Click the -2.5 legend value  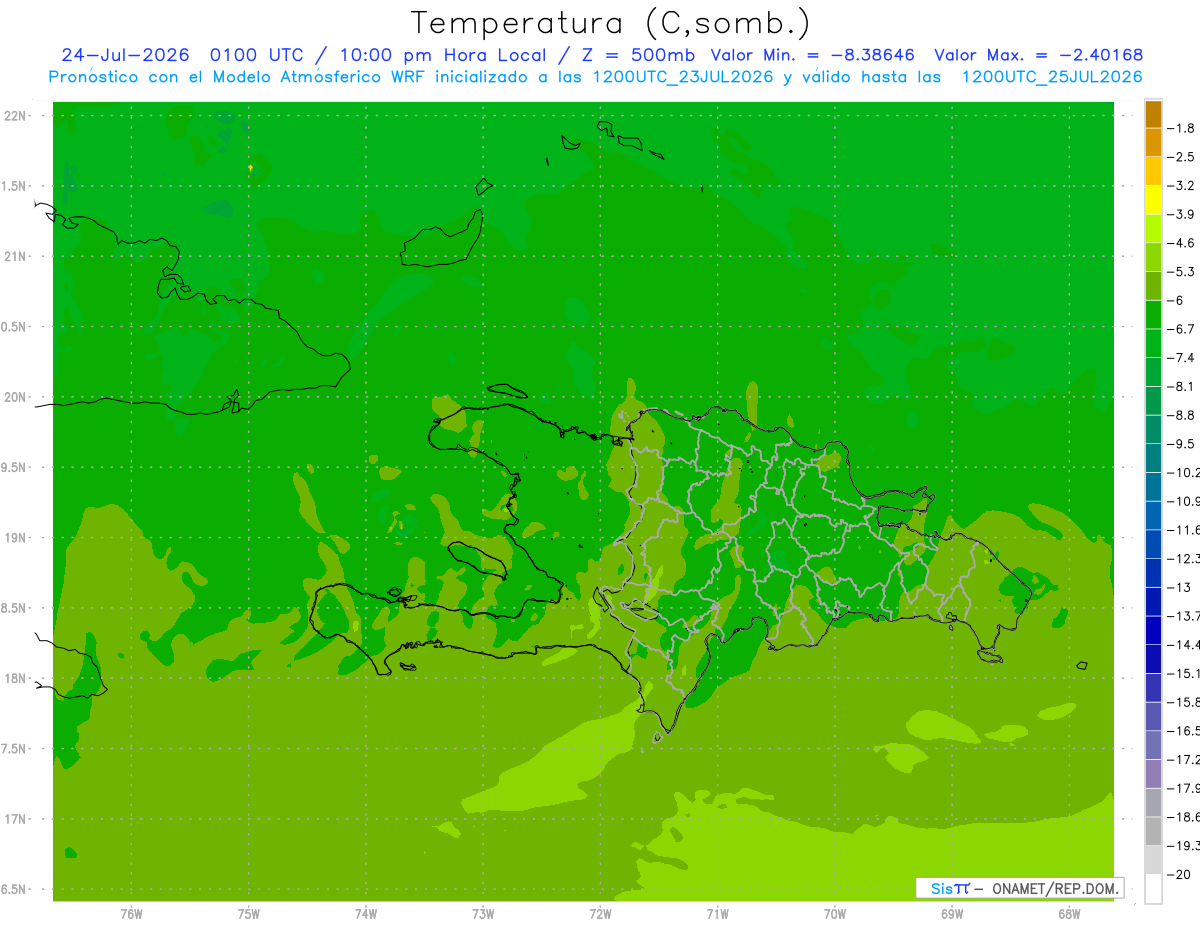1181,157
